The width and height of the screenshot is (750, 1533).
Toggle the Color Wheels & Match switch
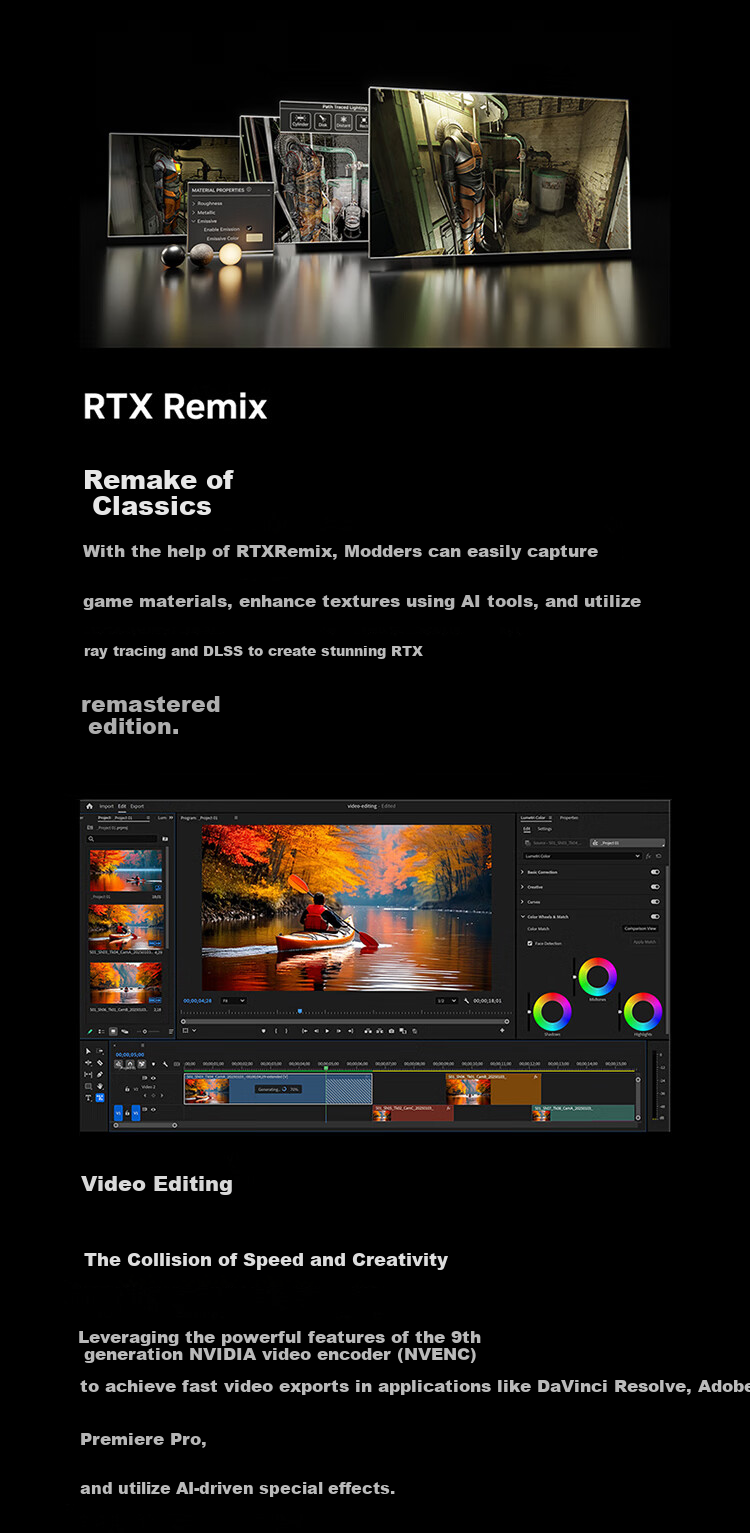click(655, 916)
